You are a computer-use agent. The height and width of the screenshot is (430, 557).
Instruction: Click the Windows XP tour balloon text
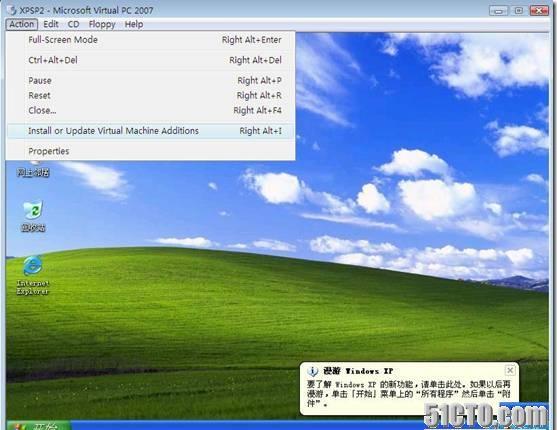[409, 394]
